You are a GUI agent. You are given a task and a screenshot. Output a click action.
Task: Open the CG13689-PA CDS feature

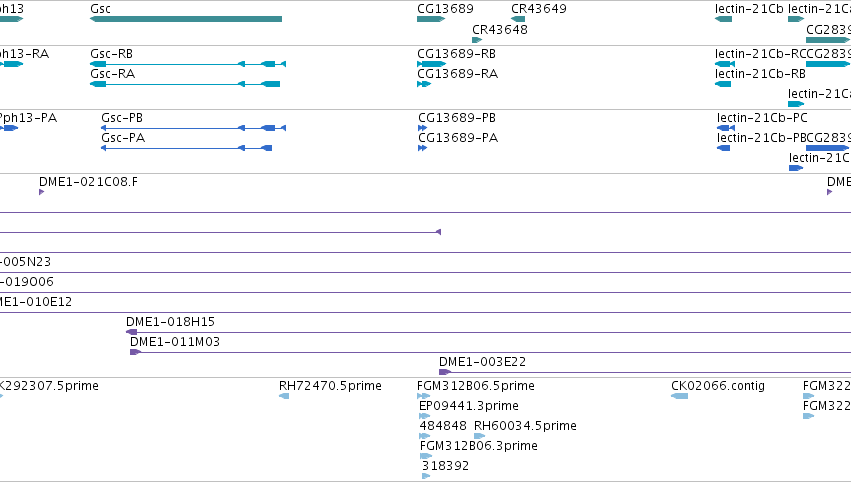coord(423,148)
